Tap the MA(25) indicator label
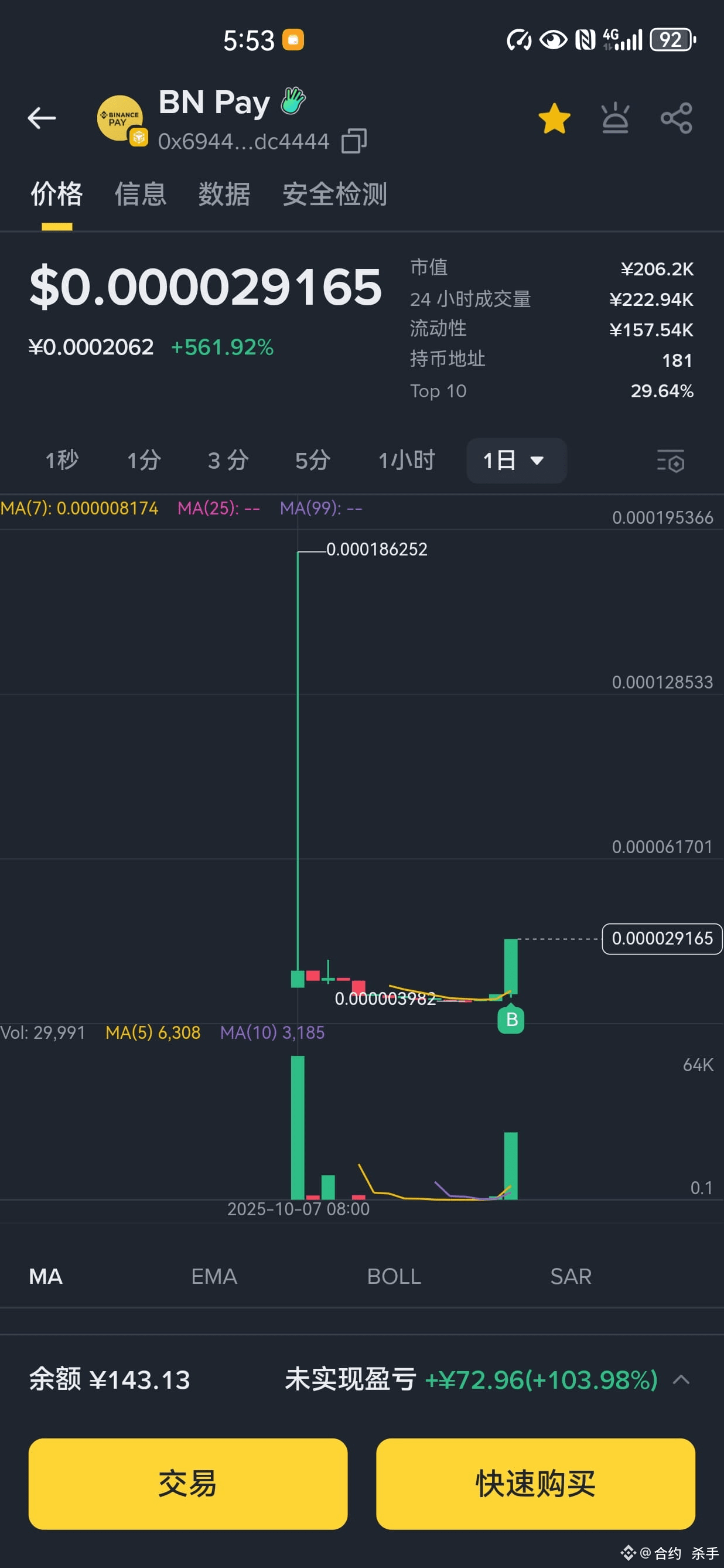 pyautogui.click(x=218, y=508)
